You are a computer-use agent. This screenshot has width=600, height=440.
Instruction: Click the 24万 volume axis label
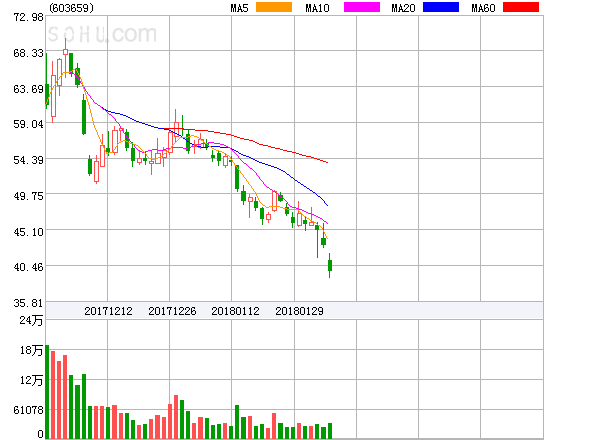[x=32, y=320]
